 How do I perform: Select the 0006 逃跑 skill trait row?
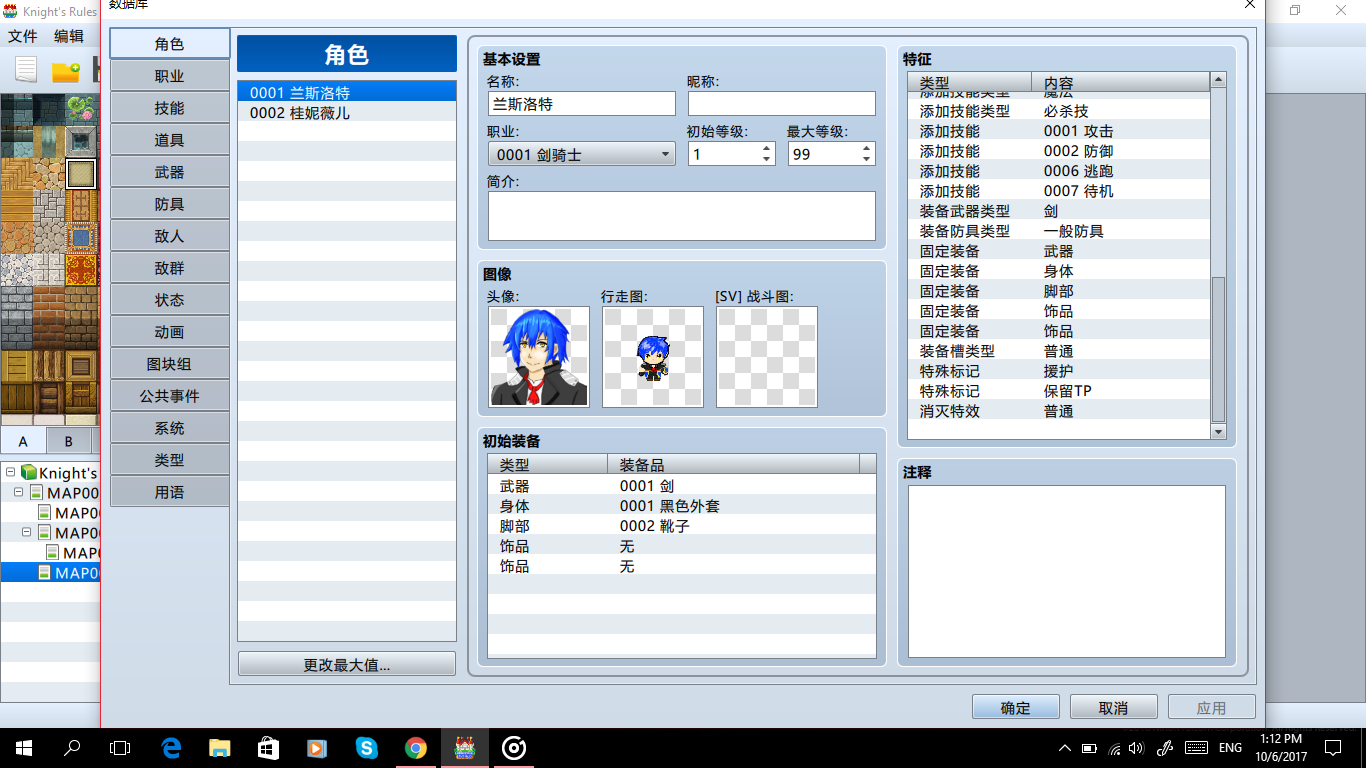click(1060, 171)
